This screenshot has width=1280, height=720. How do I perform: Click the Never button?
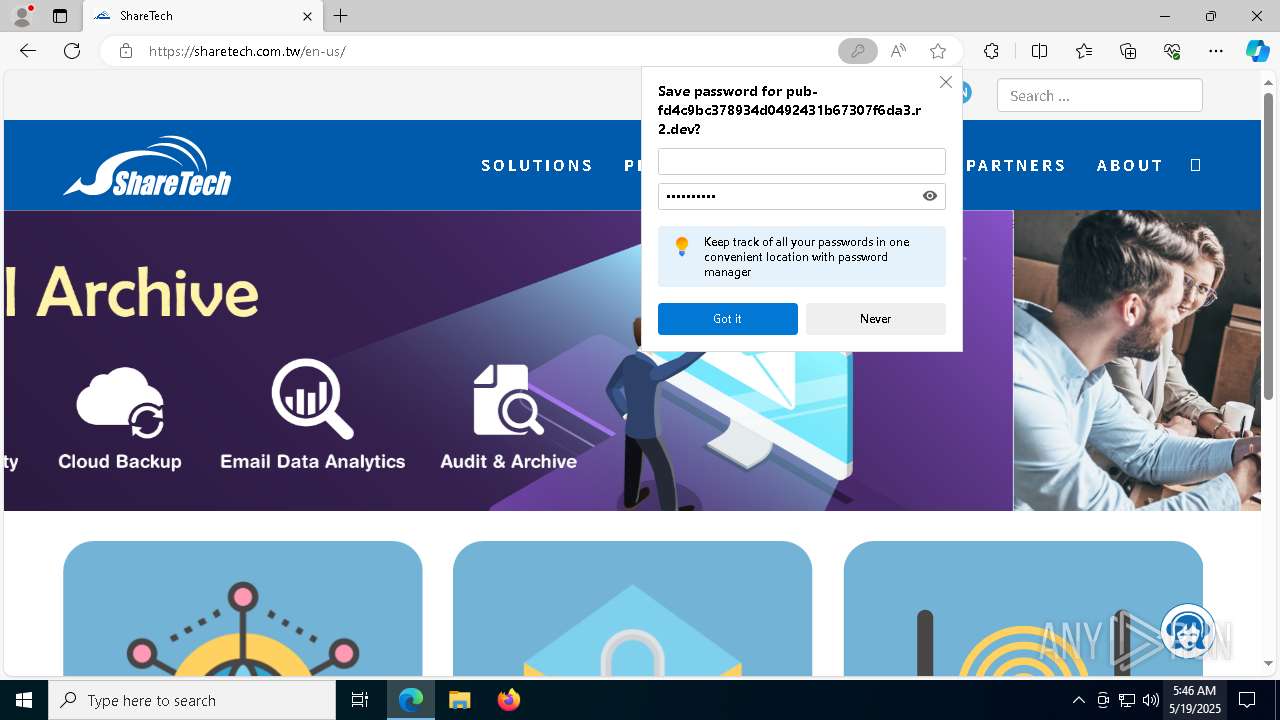pos(875,319)
